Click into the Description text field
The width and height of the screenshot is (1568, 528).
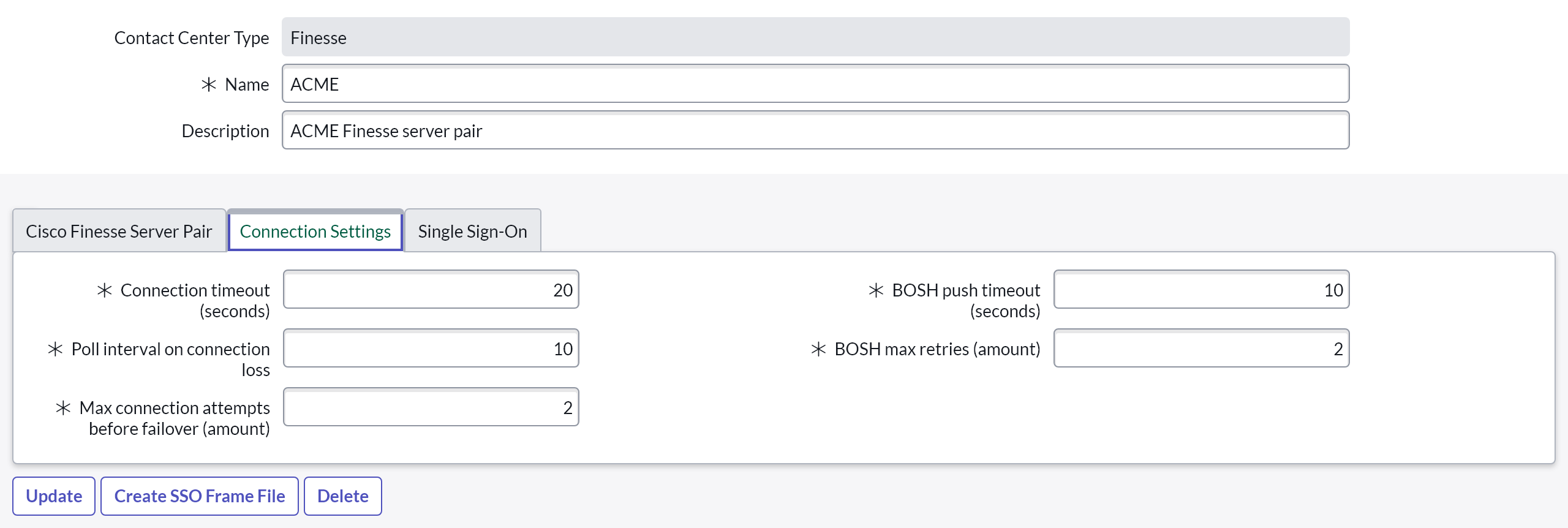click(x=815, y=130)
